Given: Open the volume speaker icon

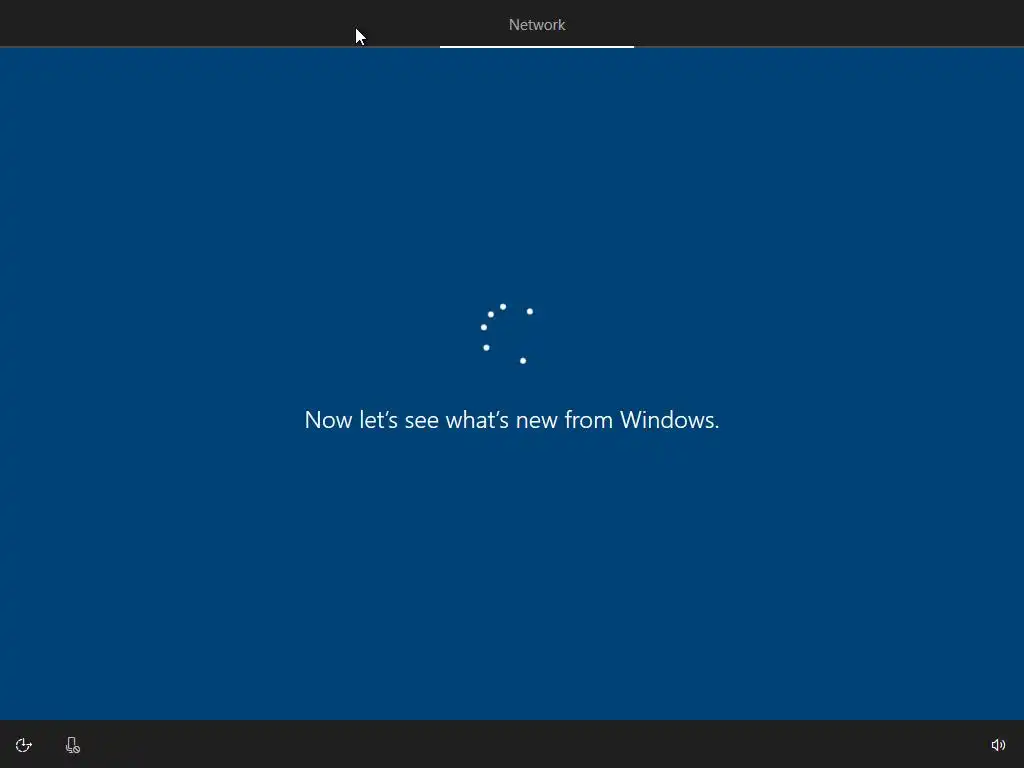Looking at the screenshot, I should (x=998, y=745).
